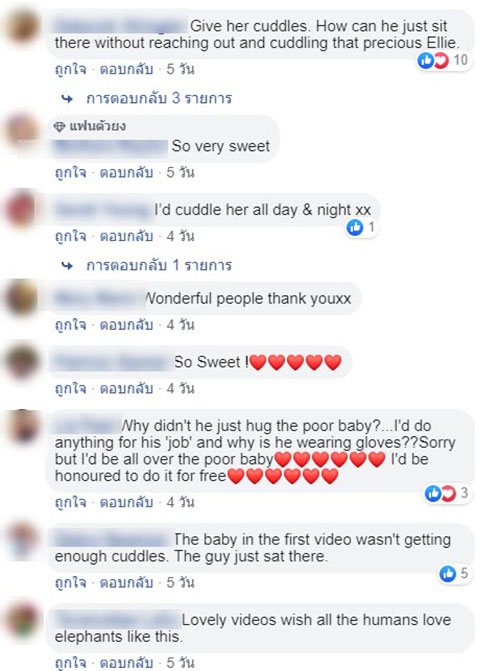The image size is (500, 671).
Task: Reply to 'The baby in the first video' comment
Action: 126,583
